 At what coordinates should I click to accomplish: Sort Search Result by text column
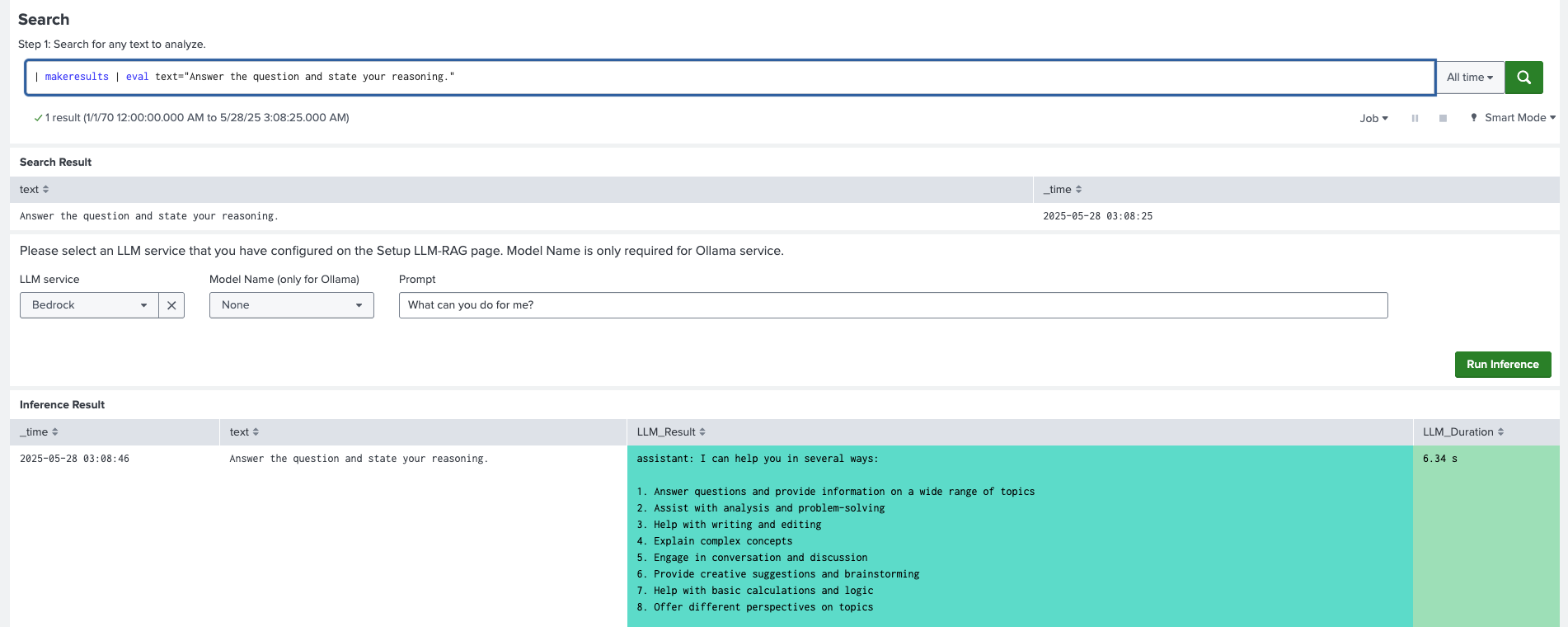point(35,190)
